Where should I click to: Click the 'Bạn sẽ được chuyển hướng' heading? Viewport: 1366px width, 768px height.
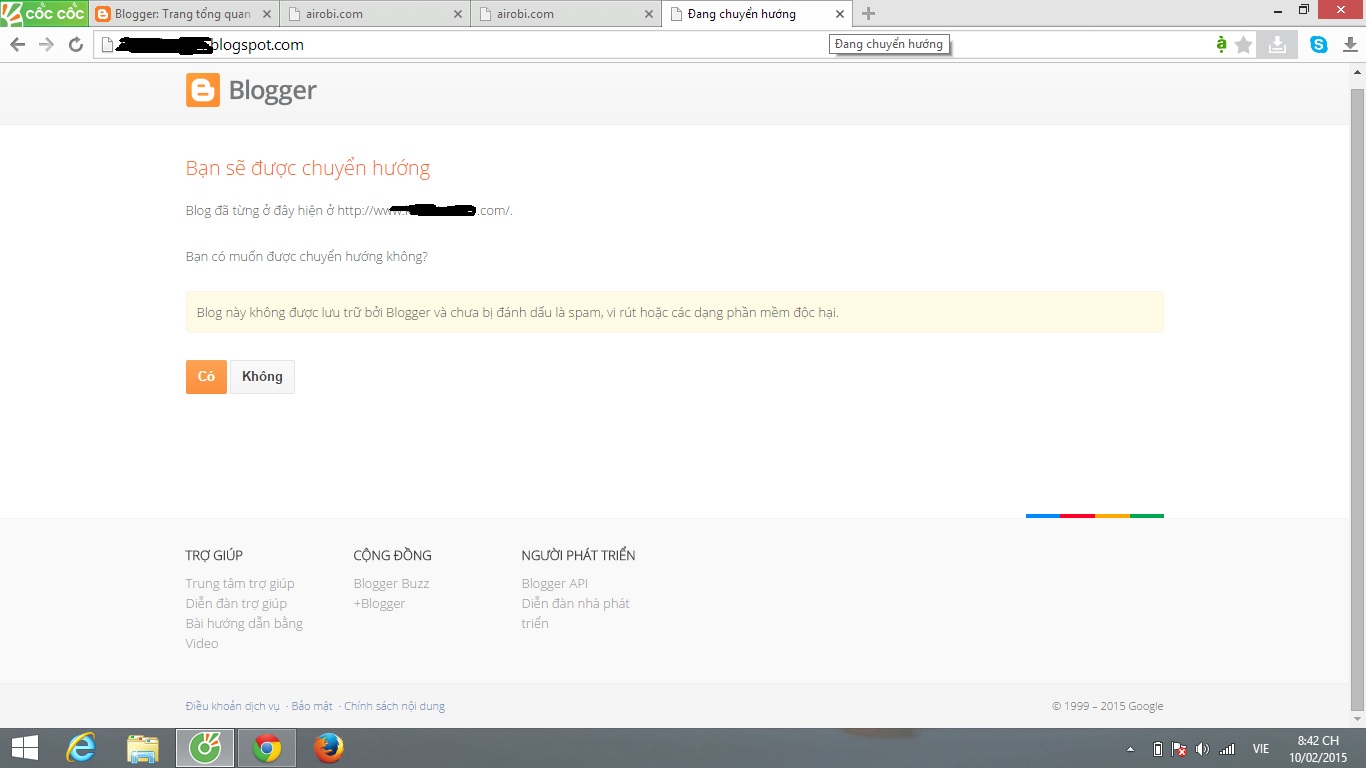point(308,168)
